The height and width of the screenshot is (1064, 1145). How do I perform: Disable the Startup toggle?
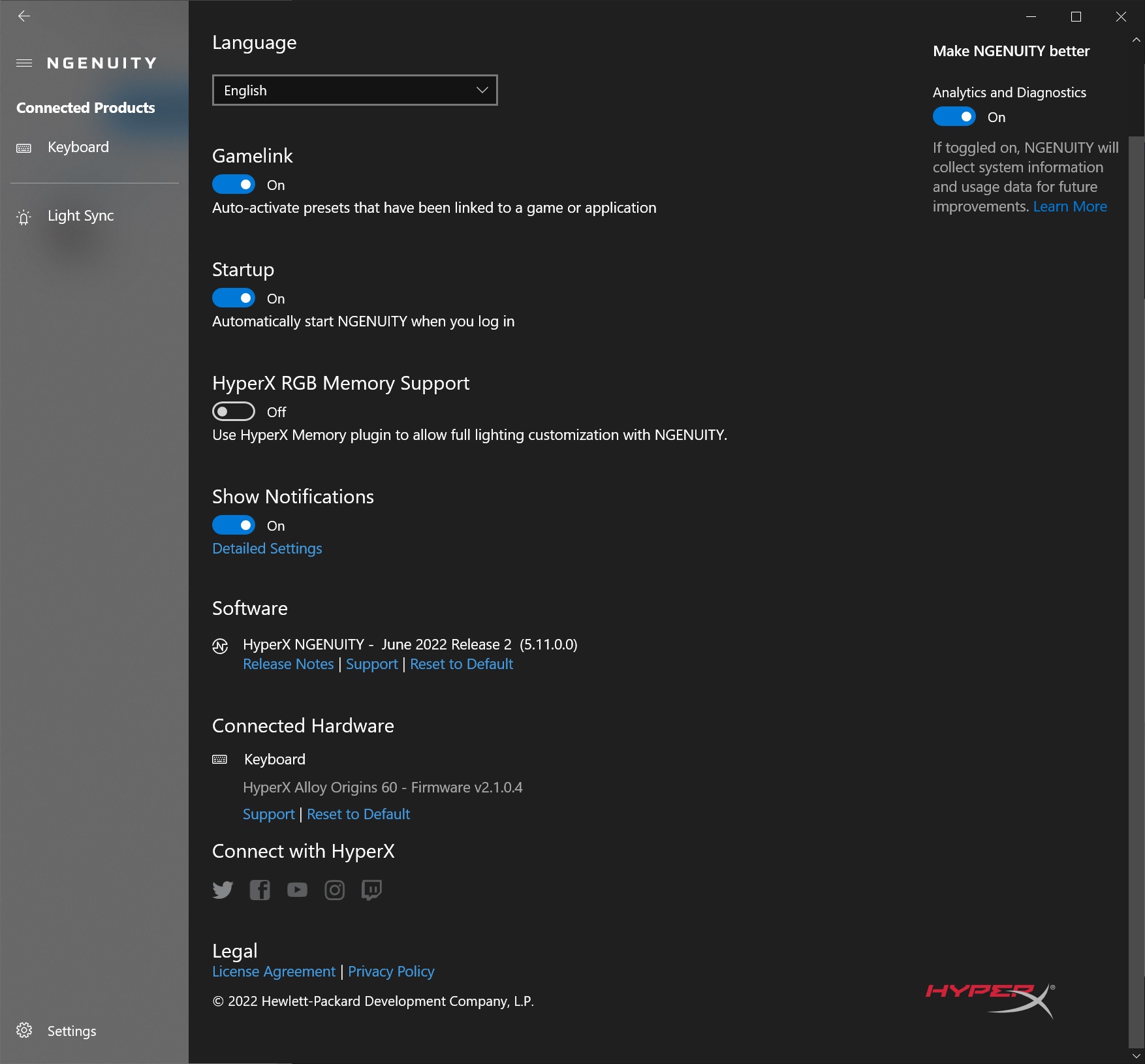(x=234, y=298)
